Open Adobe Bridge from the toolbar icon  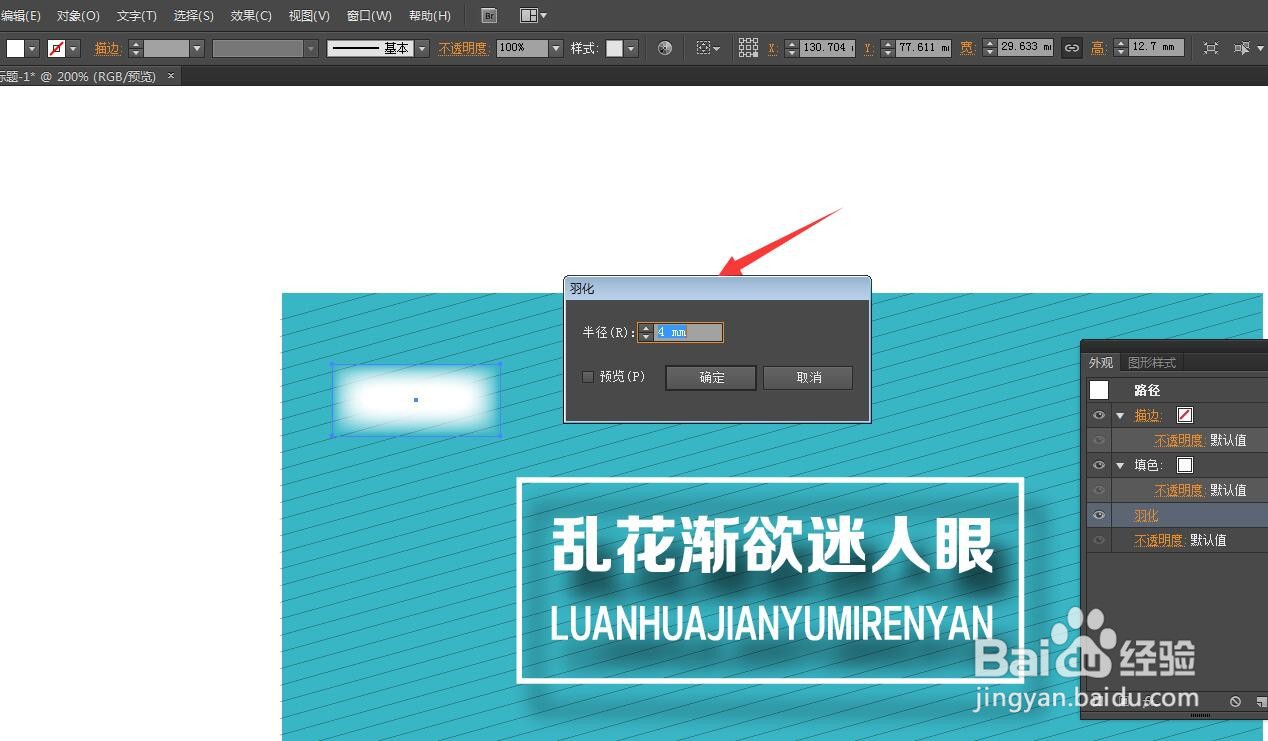[488, 15]
